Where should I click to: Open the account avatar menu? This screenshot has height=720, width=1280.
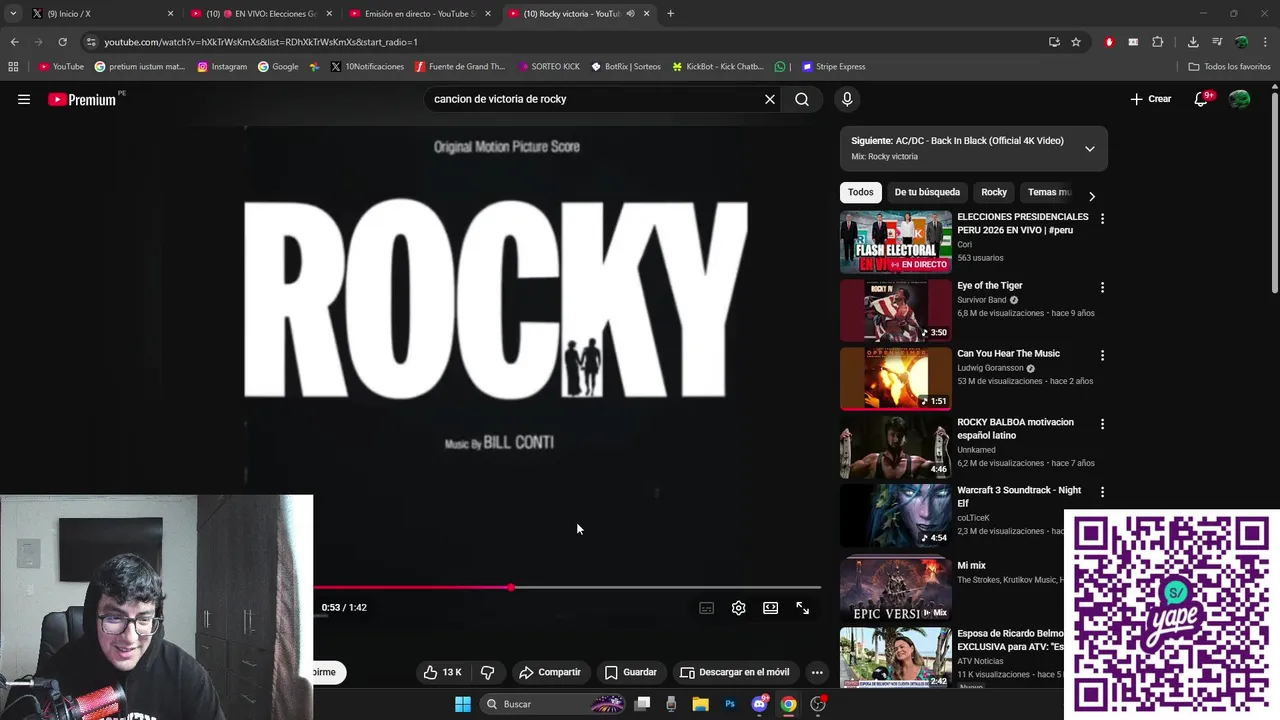[x=1239, y=99]
